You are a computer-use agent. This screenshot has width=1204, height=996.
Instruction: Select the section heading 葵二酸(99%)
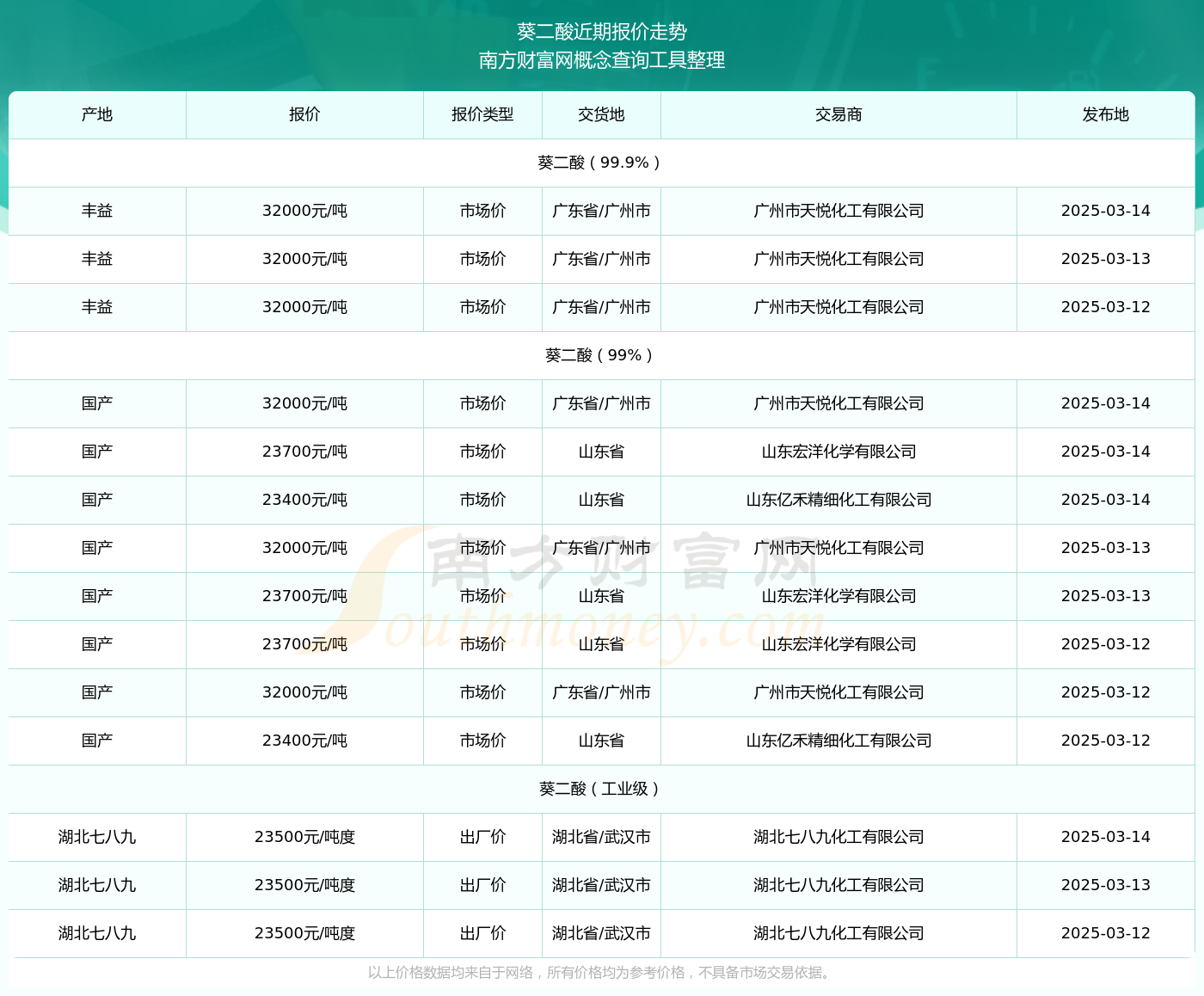599,355
